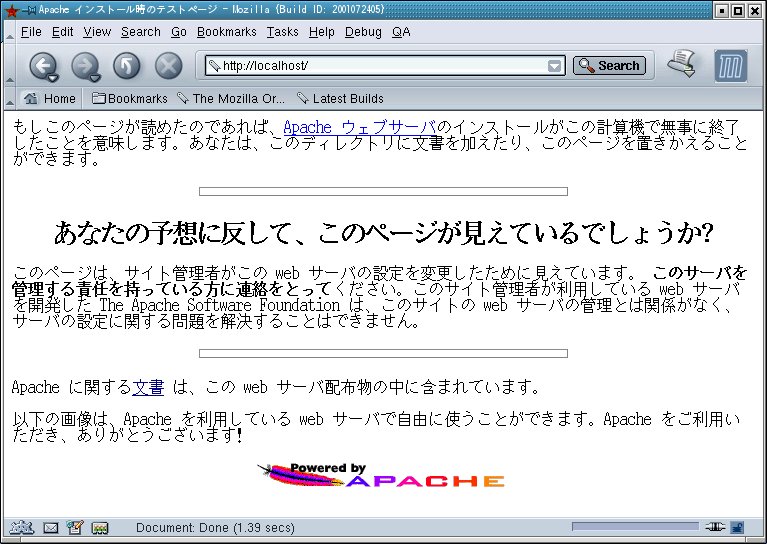Click the page load progress bar
The width and height of the screenshot is (767, 544).
tap(635, 526)
